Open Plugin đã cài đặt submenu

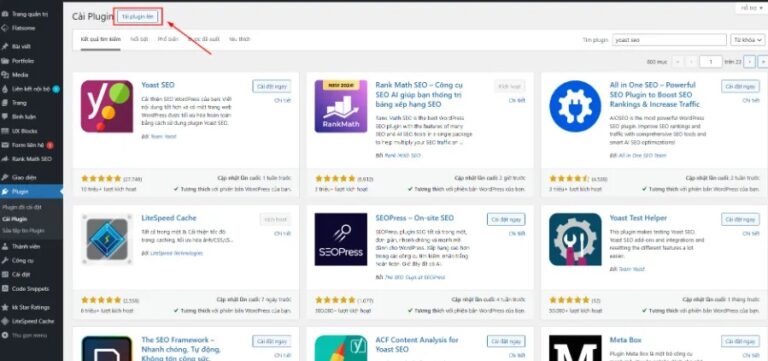22,207
